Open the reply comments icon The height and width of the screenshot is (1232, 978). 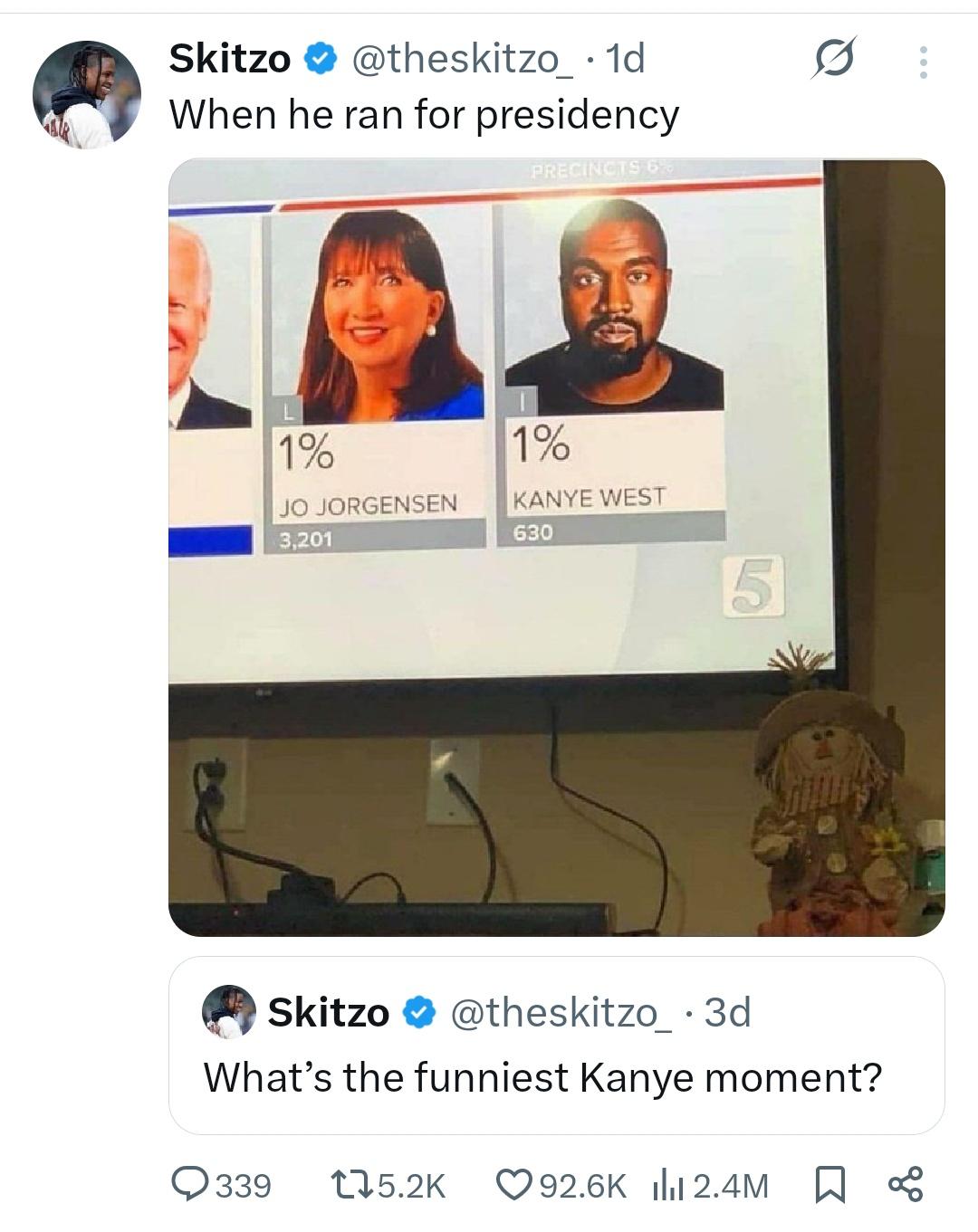coord(190,1185)
